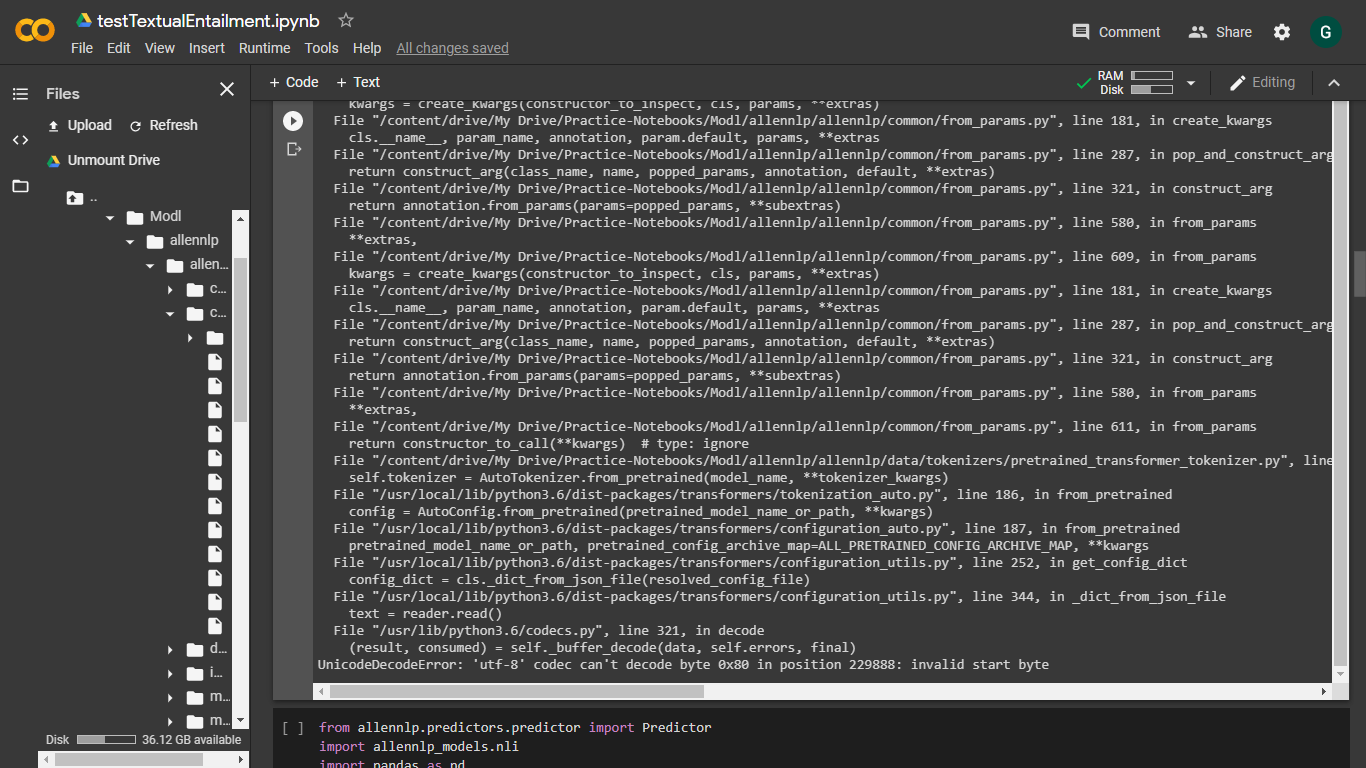1366x768 pixels.
Task: Open the RAM and Disk resources dropdown
Action: pyautogui.click(x=1190, y=82)
